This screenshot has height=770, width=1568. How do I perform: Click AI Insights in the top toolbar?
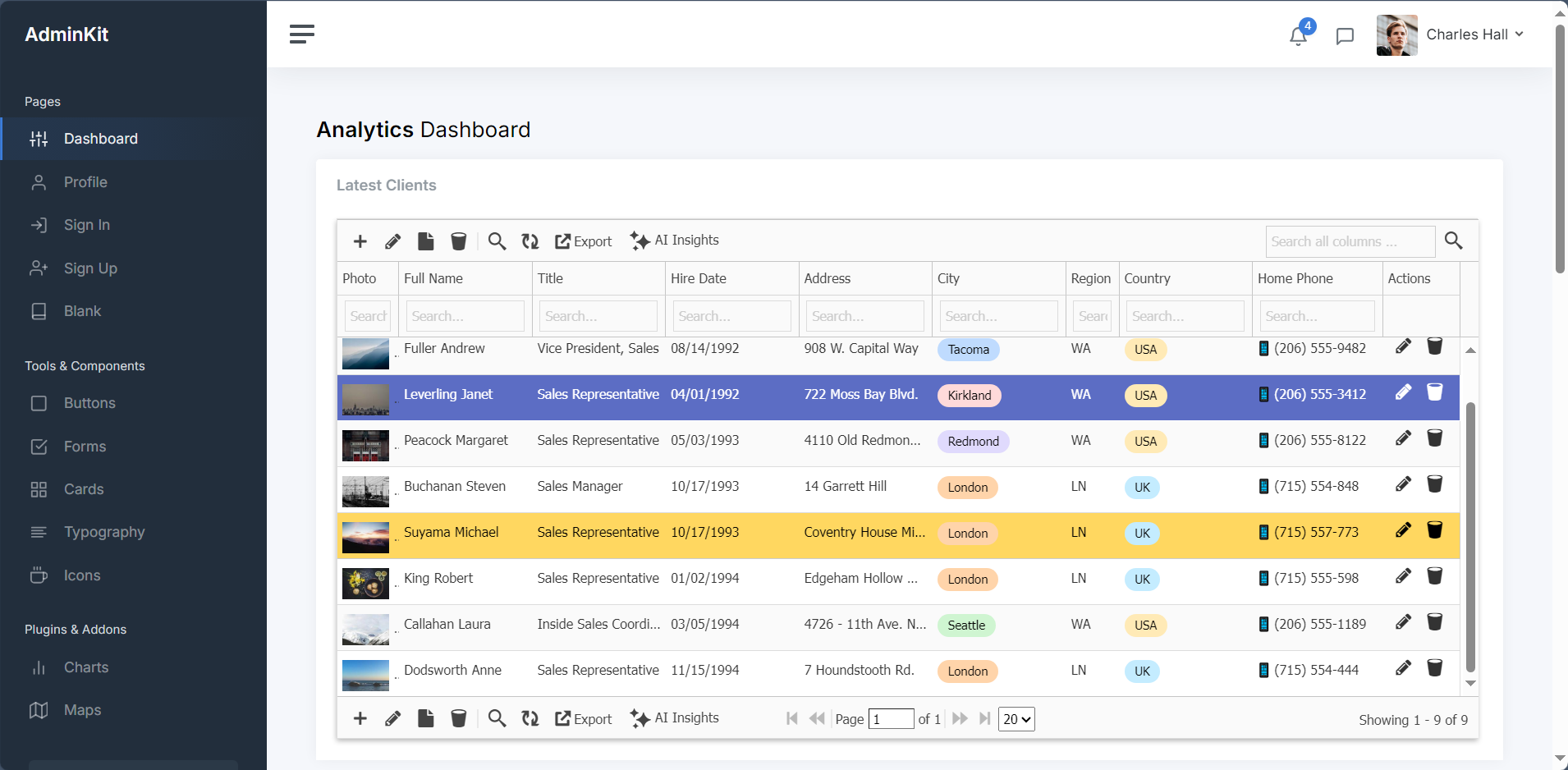pyautogui.click(x=675, y=241)
